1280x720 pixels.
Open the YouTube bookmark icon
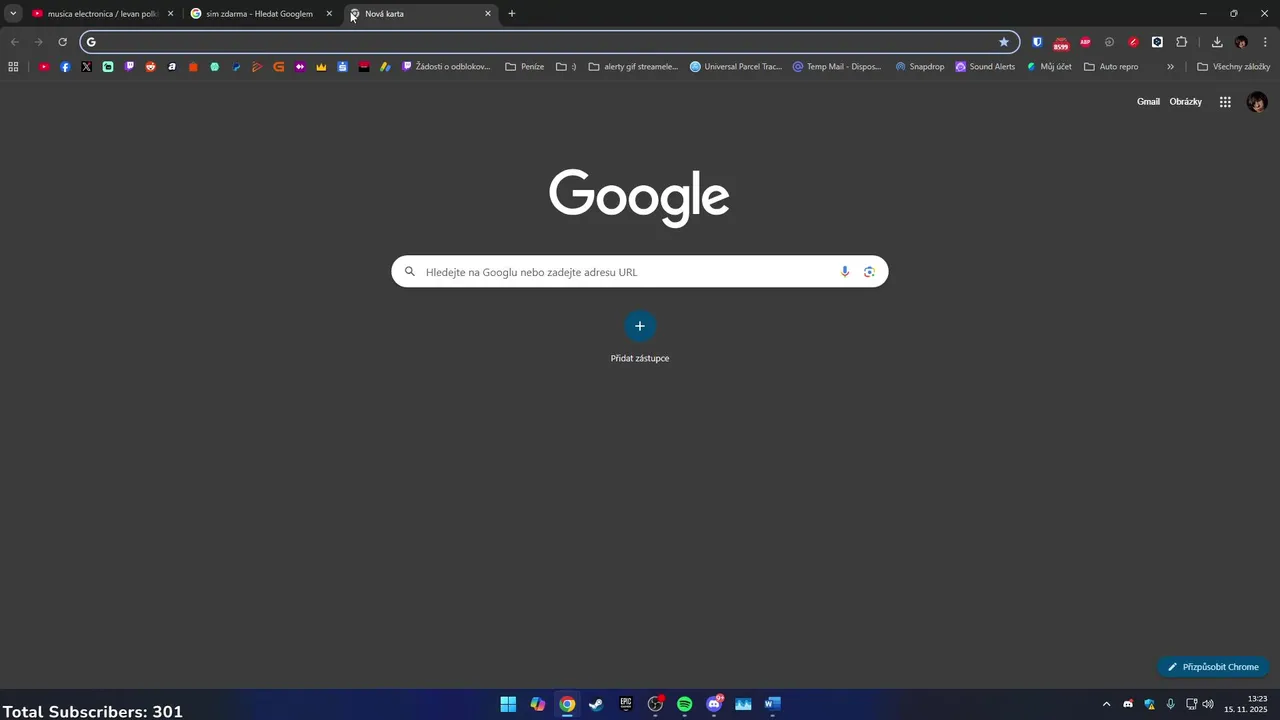click(x=44, y=67)
